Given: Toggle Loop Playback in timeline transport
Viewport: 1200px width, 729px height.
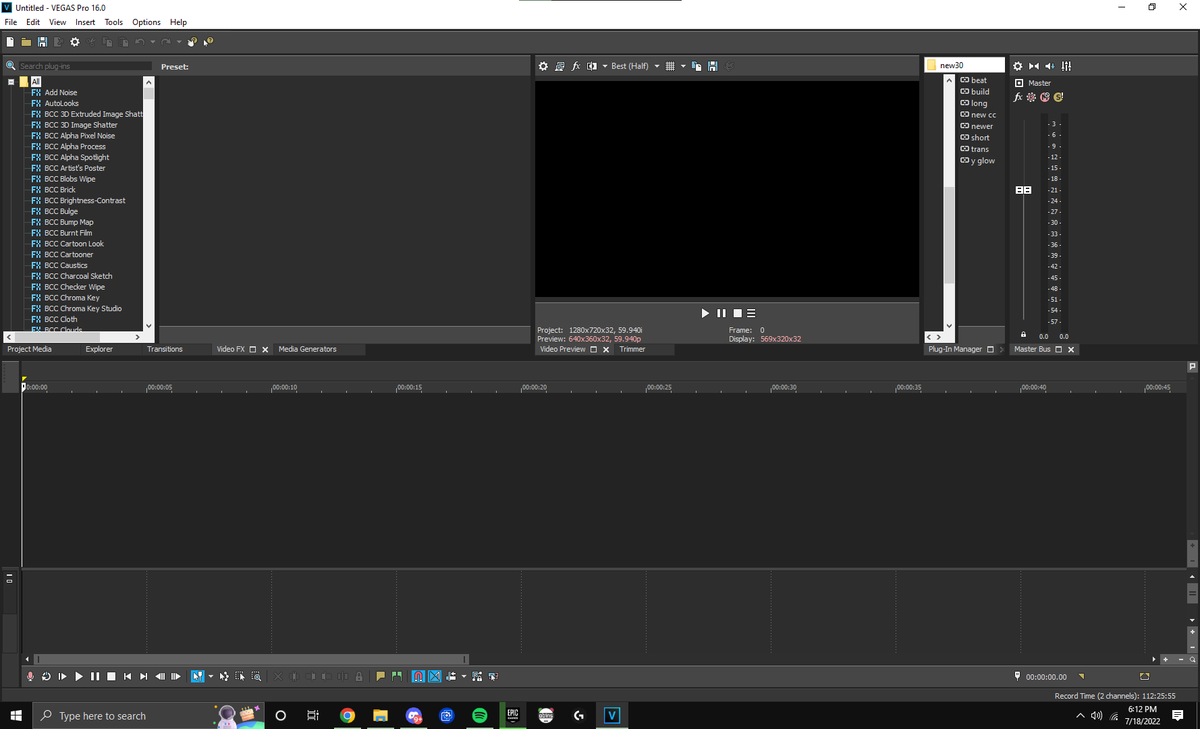Looking at the screenshot, I should [x=46, y=677].
